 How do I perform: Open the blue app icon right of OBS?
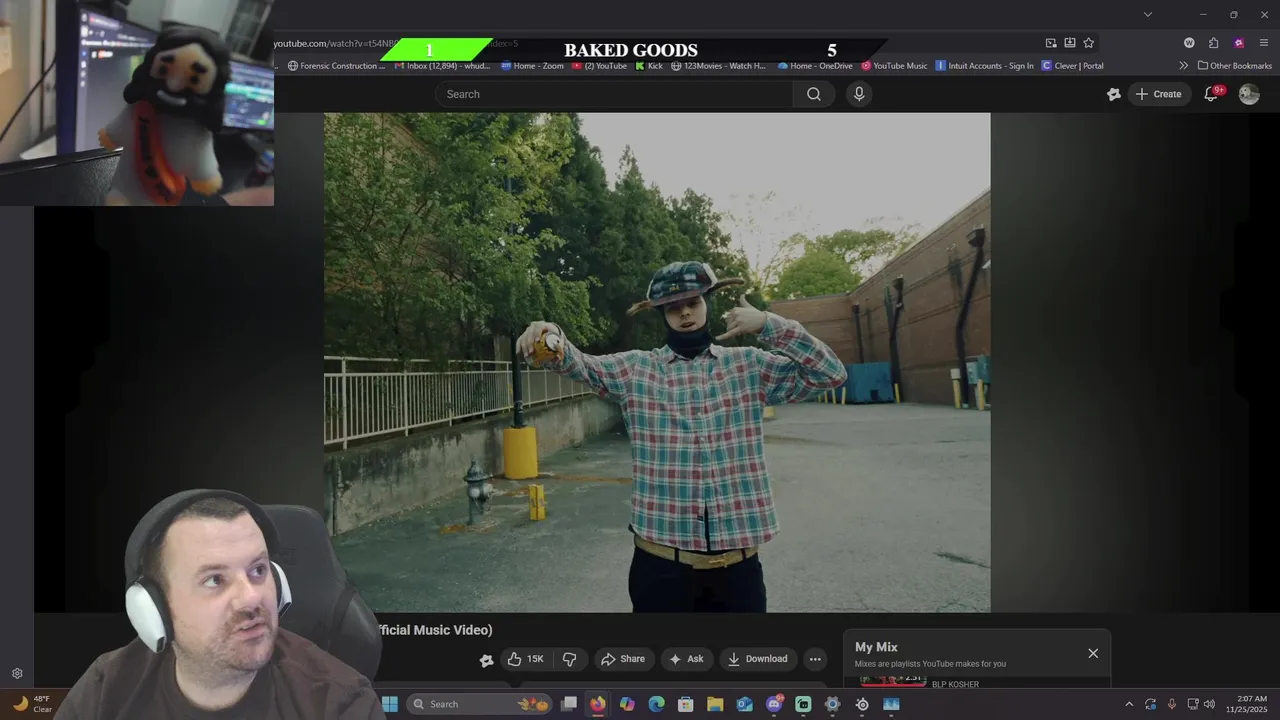click(x=891, y=704)
